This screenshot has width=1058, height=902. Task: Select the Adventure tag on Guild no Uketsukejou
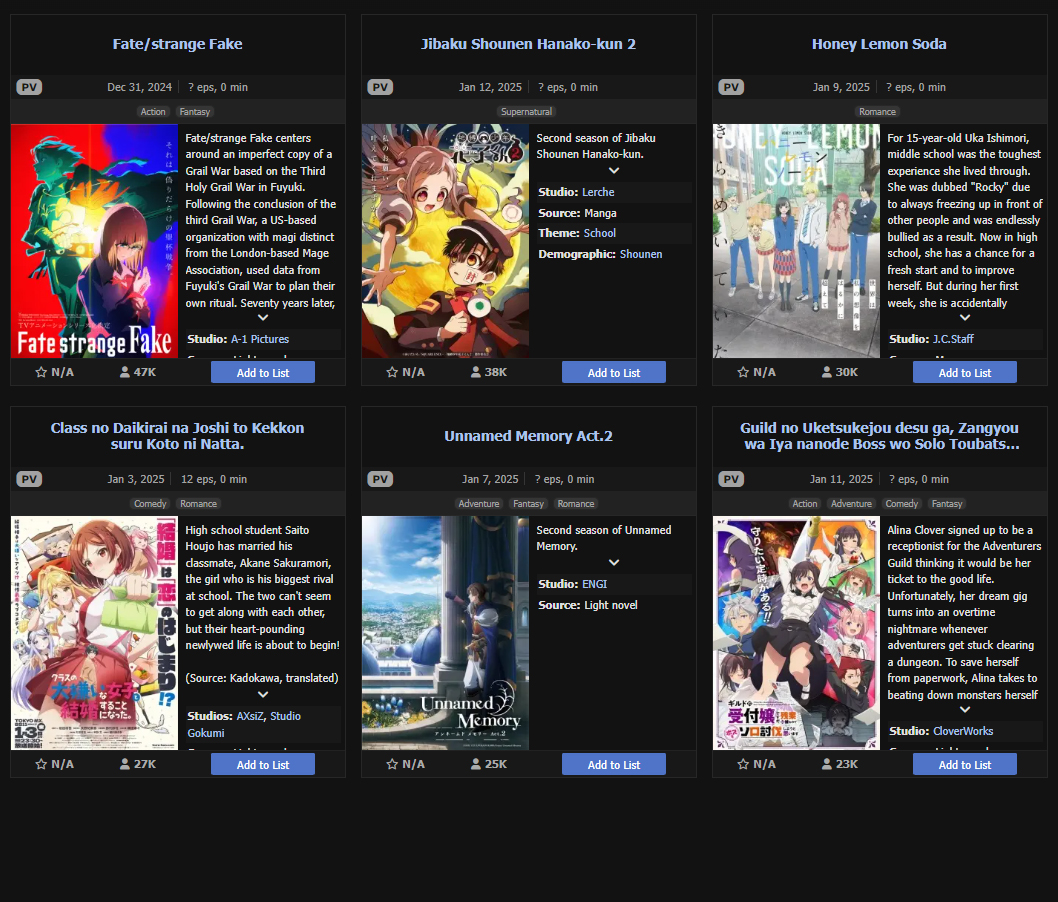[852, 504]
